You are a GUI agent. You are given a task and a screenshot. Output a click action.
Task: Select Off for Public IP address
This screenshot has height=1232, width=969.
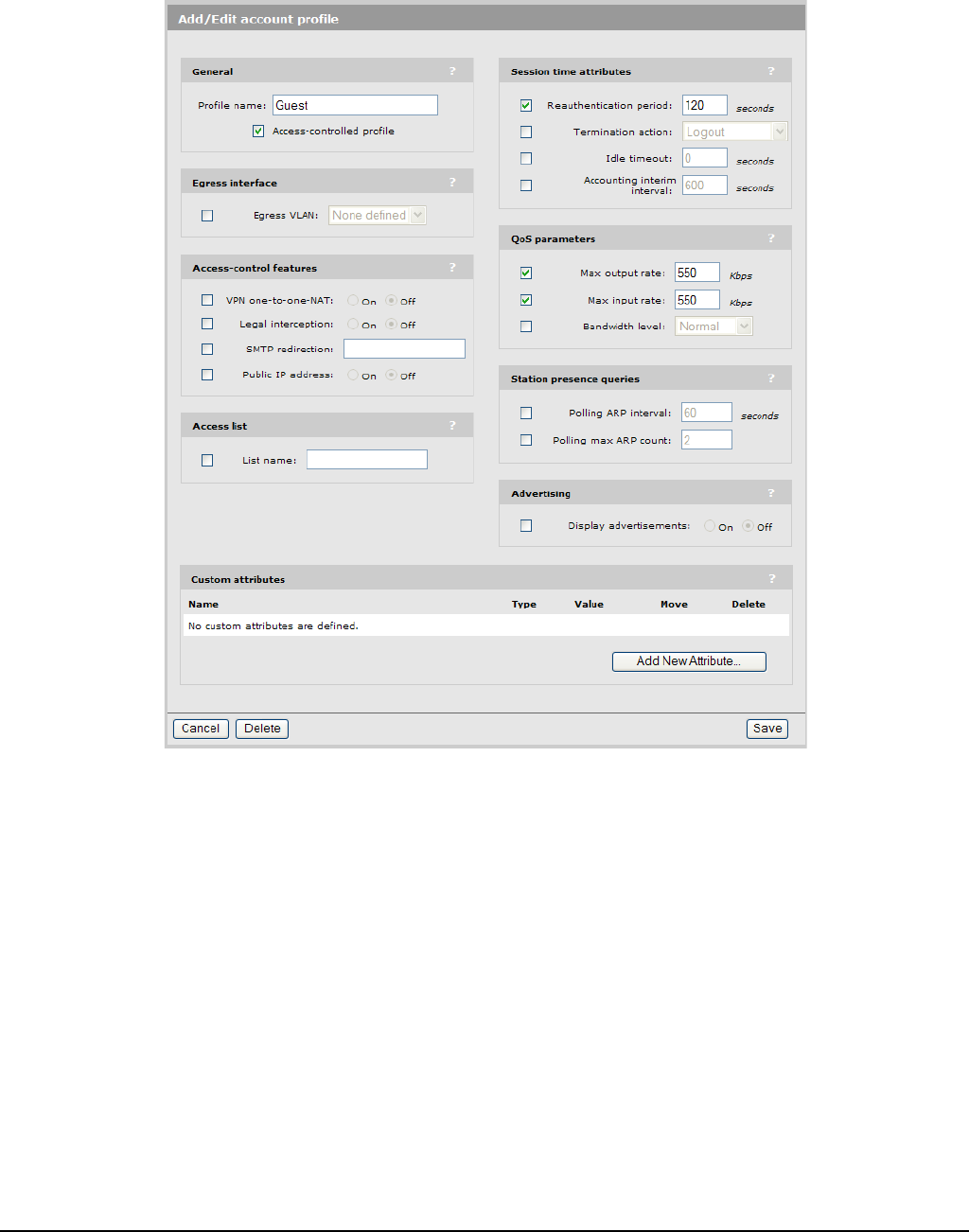click(x=391, y=375)
